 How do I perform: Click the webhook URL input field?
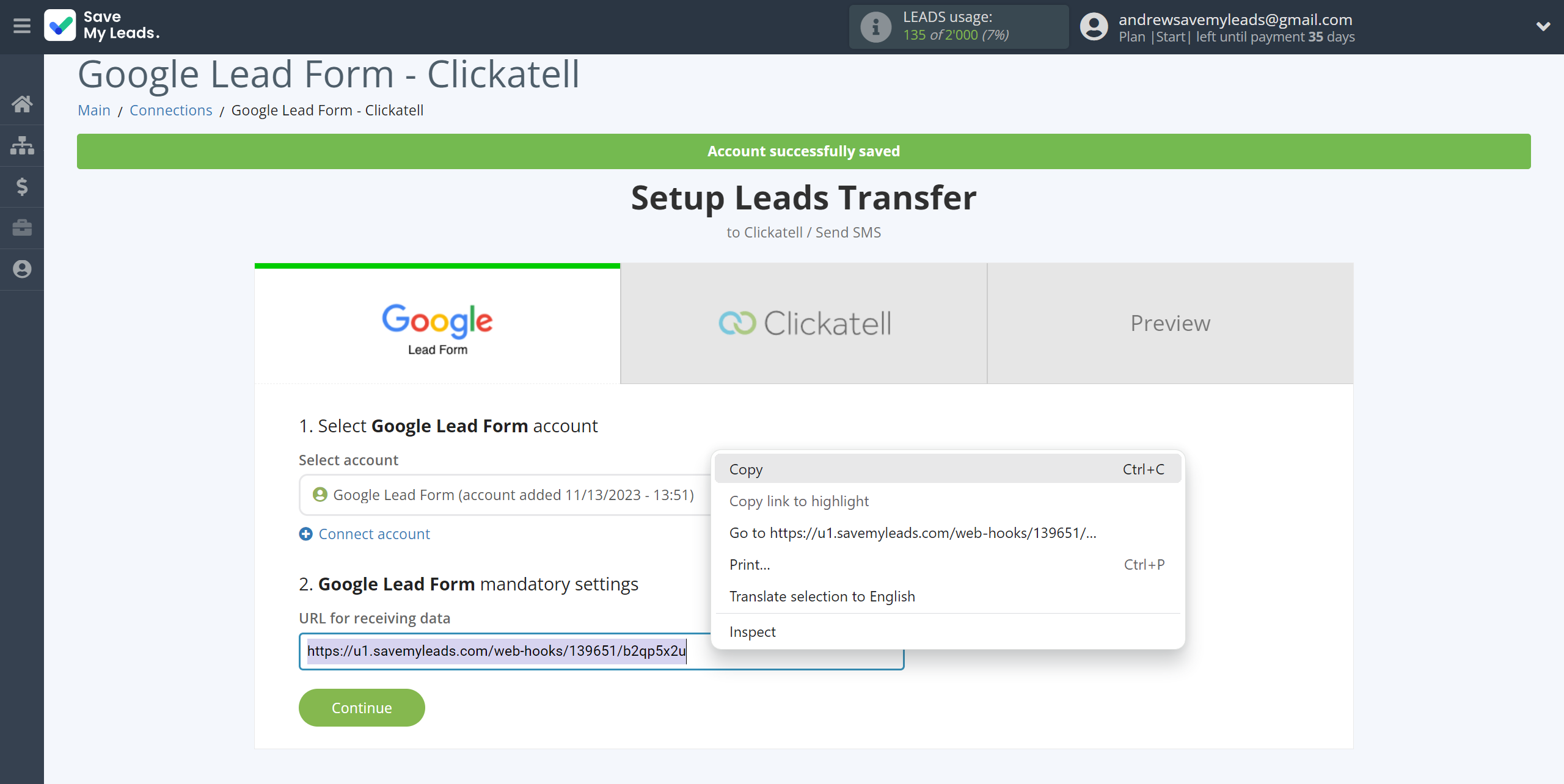601,651
